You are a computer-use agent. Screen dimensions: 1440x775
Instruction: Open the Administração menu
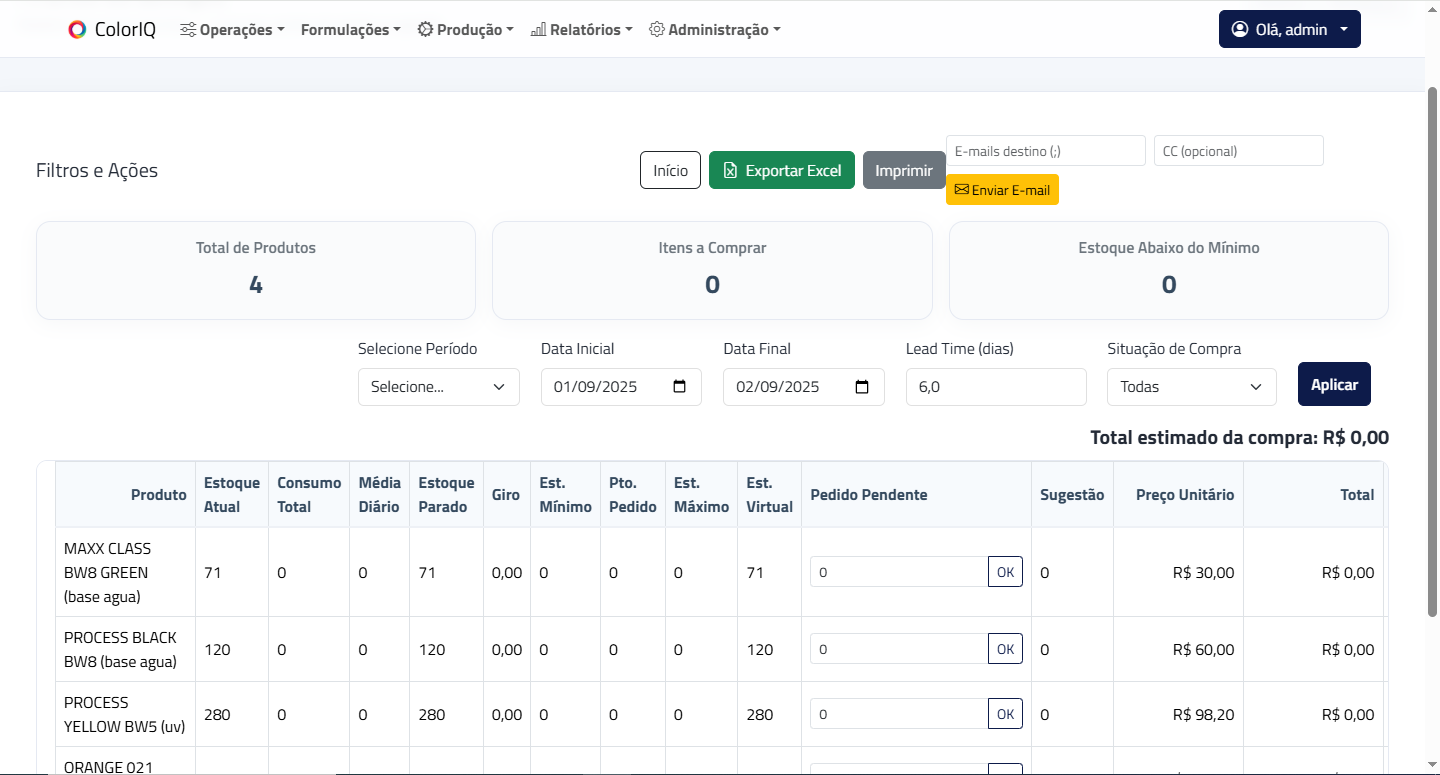[715, 30]
